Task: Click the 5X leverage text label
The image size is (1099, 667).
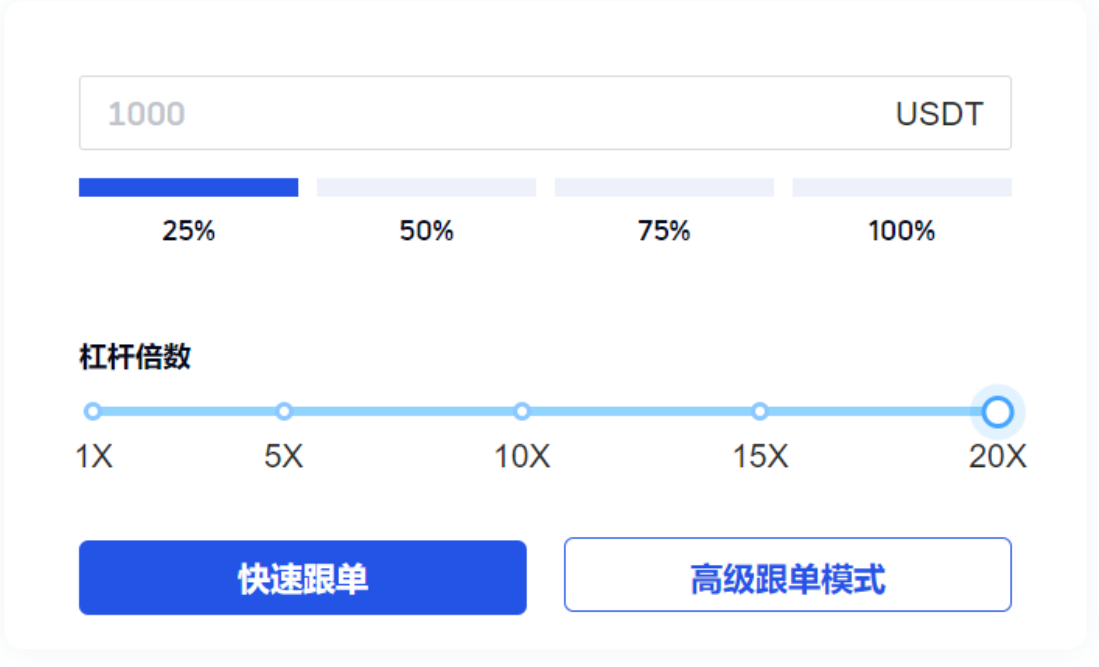Action: pyautogui.click(x=284, y=457)
